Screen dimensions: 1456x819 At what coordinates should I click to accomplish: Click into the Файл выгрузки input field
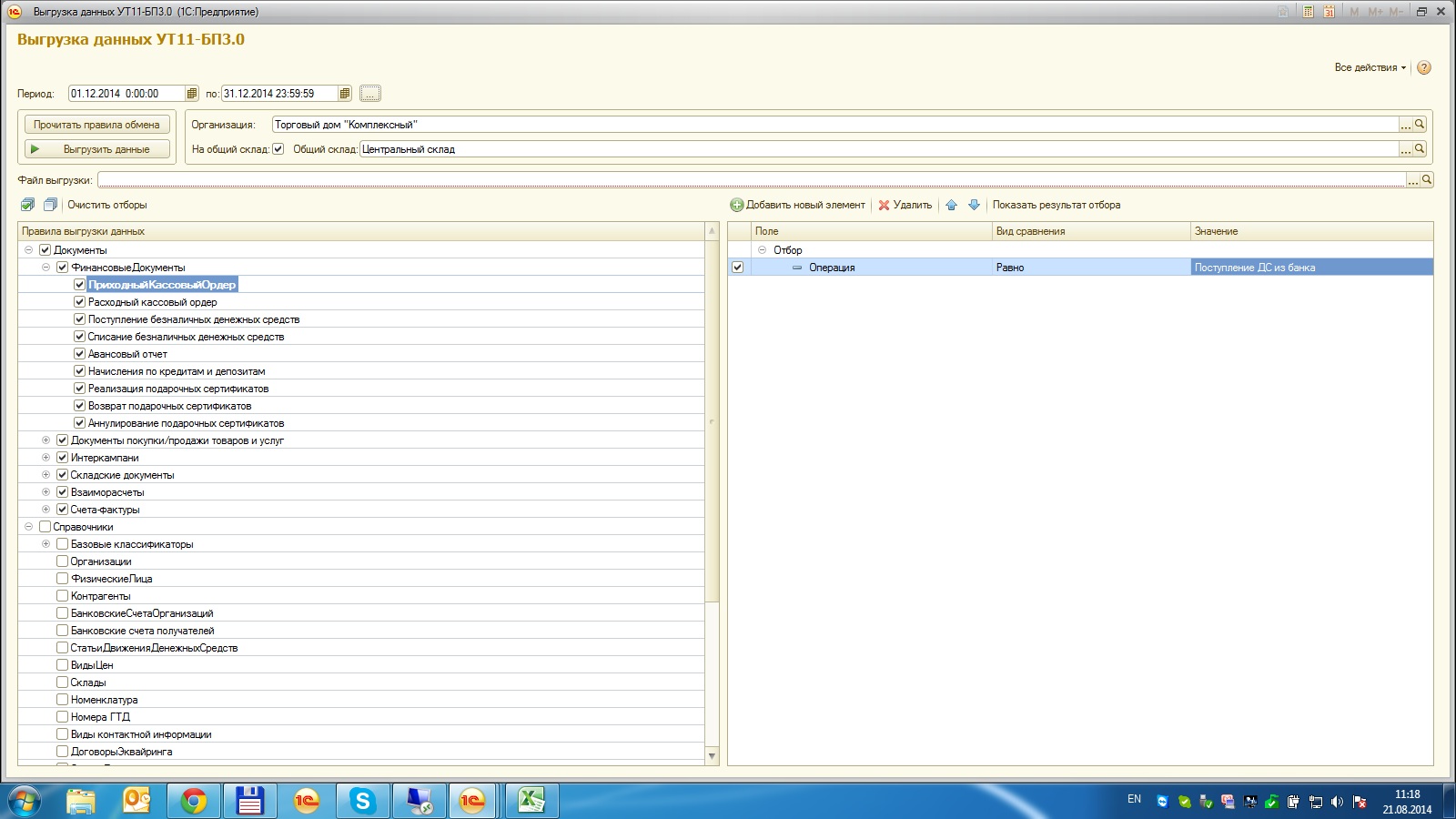click(x=752, y=180)
